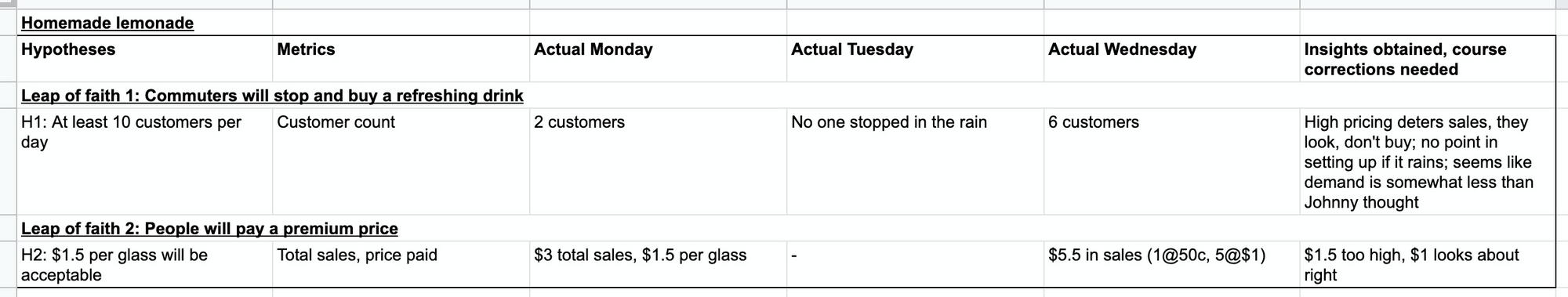The height and width of the screenshot is (297, 1568).
Task: Select the High pricing deters sales cell
Action: pos(1427,161)
